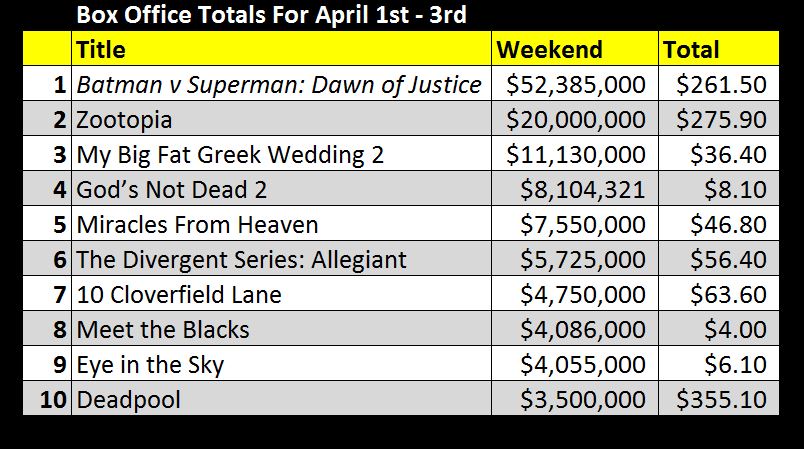The image size is (804, 449).
Task: Click the rank number 10 cell
Action: coord(53,400)
